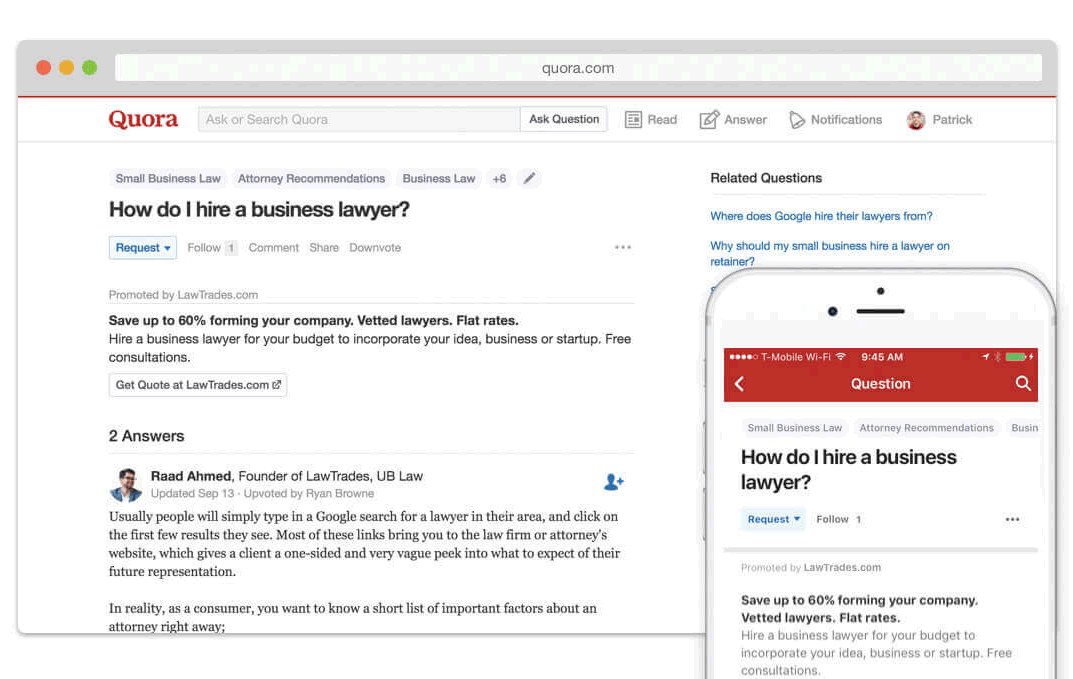Tap Attorney Recommendations tag on phone
Image resolution: width=1073 pixels, height=679 pixels.
coord(927,428)
